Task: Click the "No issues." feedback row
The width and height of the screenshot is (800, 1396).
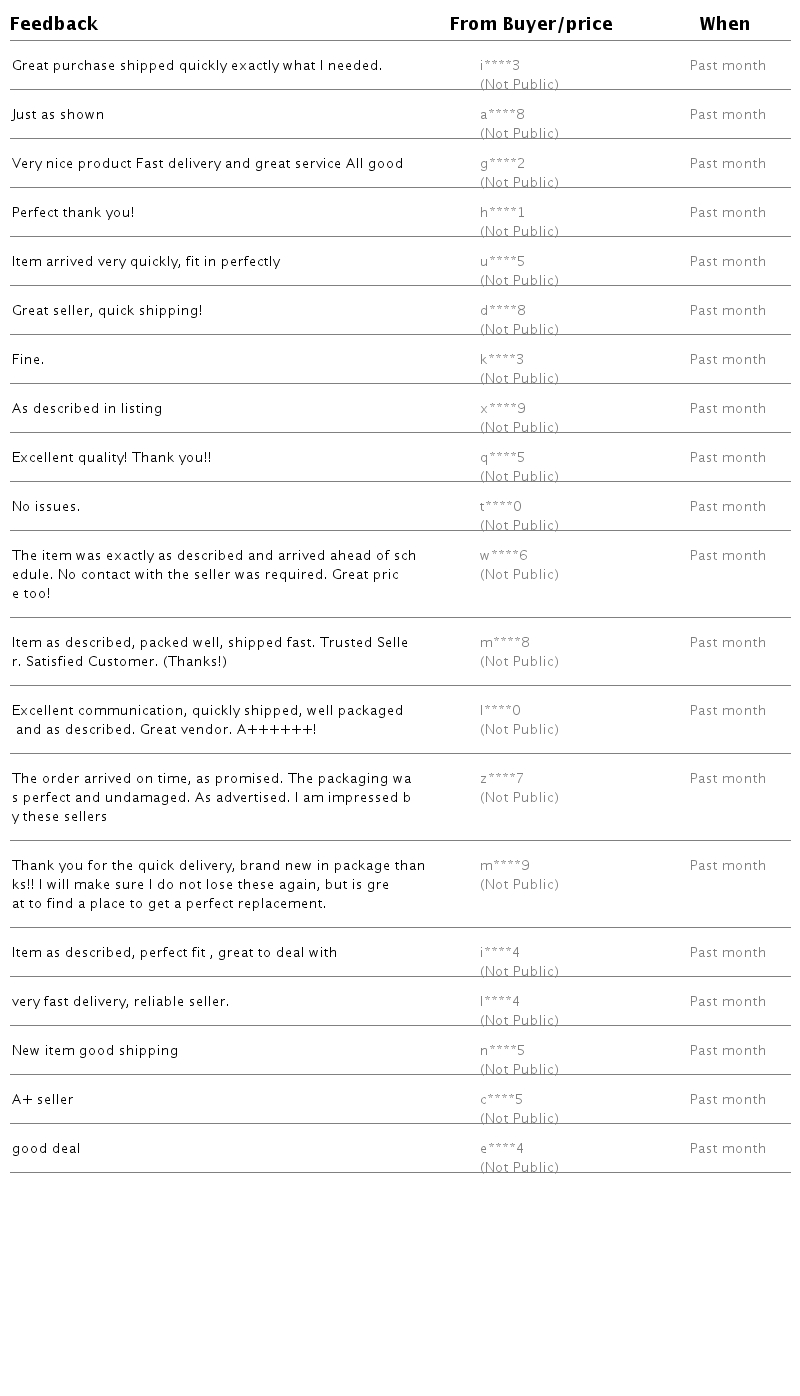Action: point(46,507)
